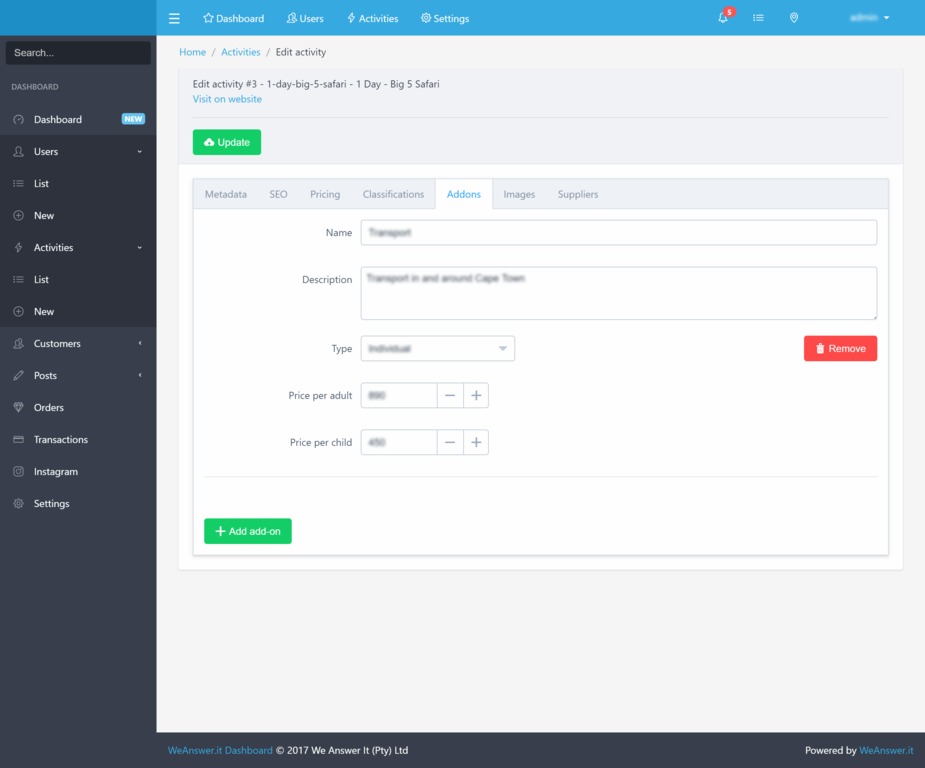
Task: Increase price per child with plus button
Action: tap(476, 442)
